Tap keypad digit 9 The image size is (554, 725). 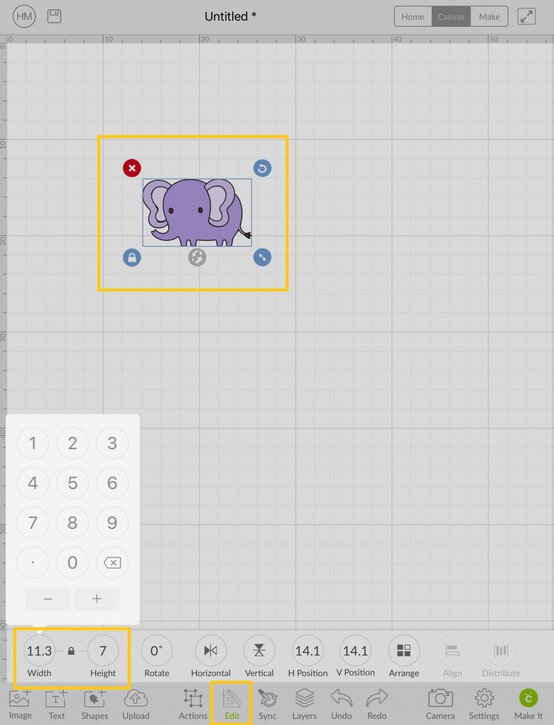[112, 522]
